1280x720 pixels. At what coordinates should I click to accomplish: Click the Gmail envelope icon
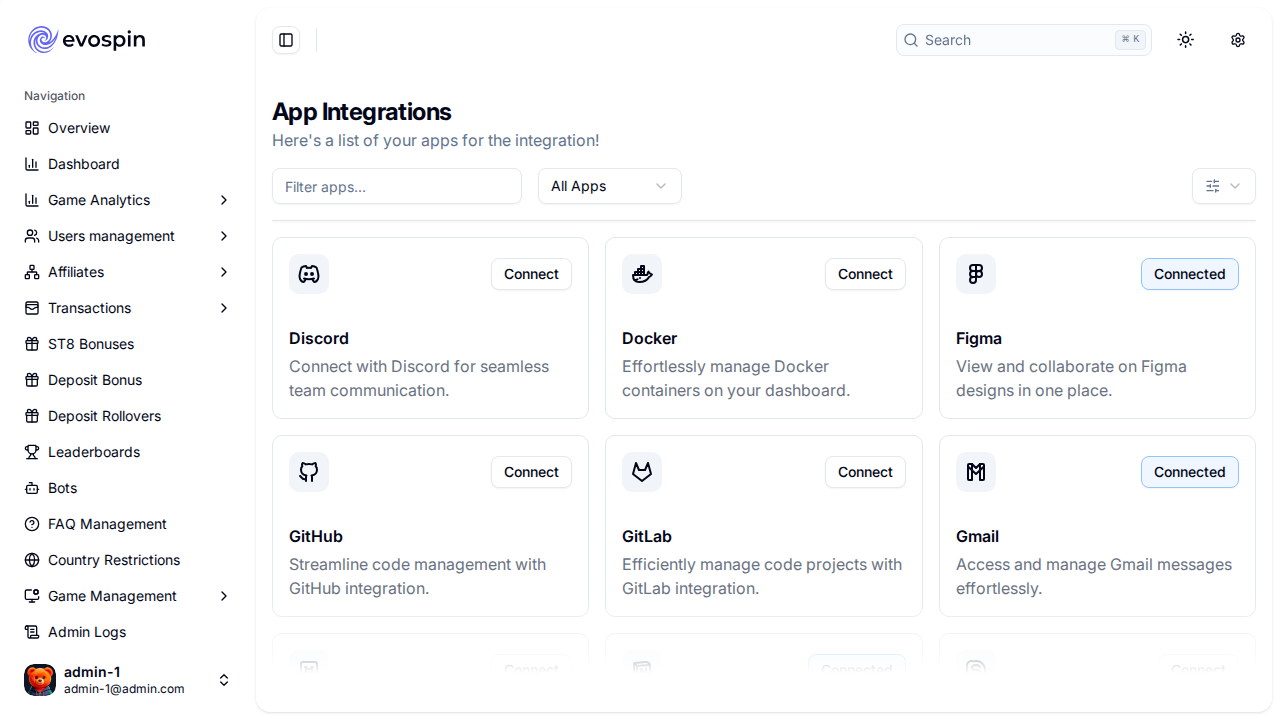pyautogui.click(x=976, y=472)
